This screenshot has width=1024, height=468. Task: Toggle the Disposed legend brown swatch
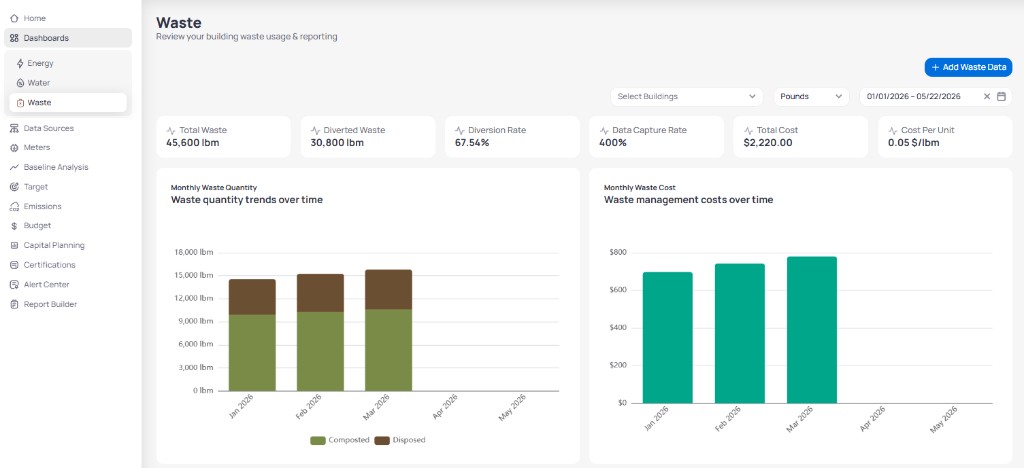381,440
